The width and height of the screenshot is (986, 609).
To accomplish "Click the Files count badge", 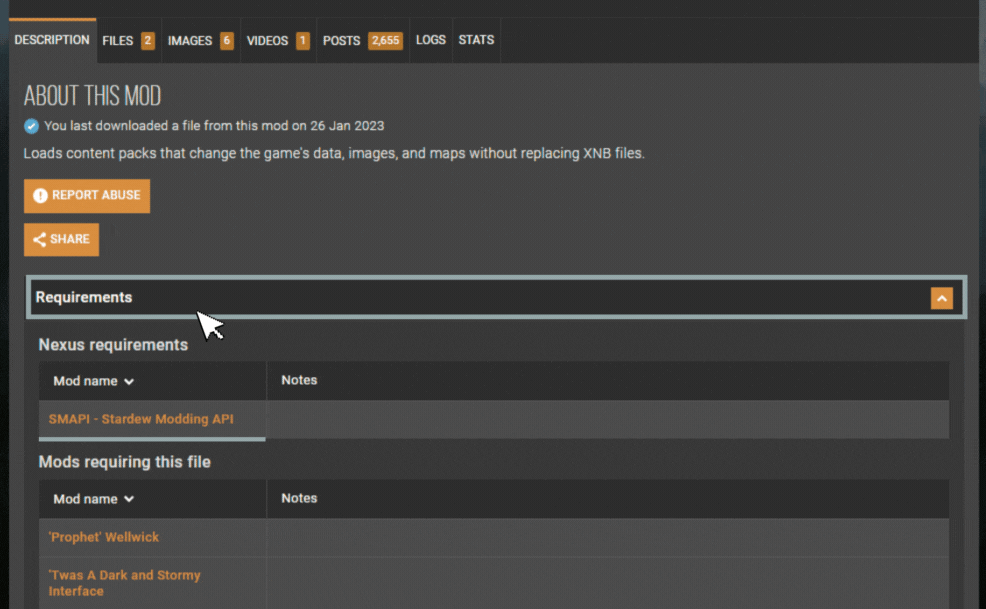I will click(x=148, y=41).
